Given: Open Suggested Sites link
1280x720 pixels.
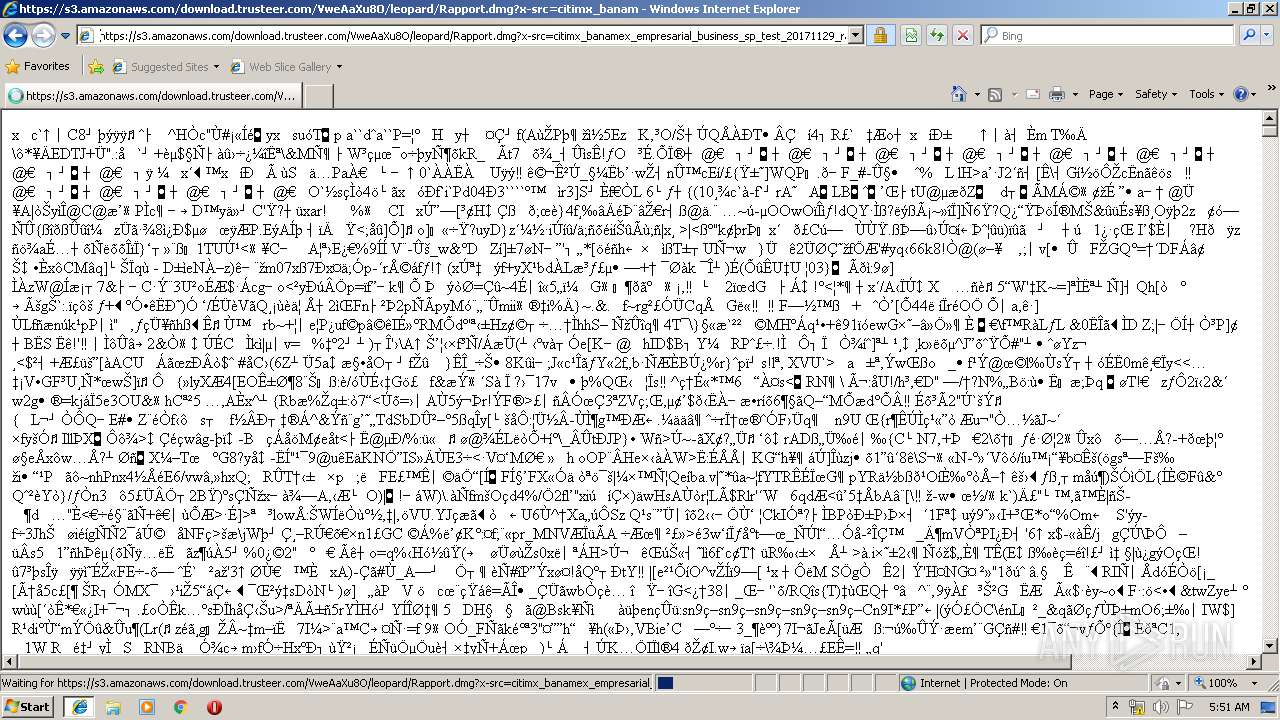Looking at the screenshot, I should pos(160,67).
